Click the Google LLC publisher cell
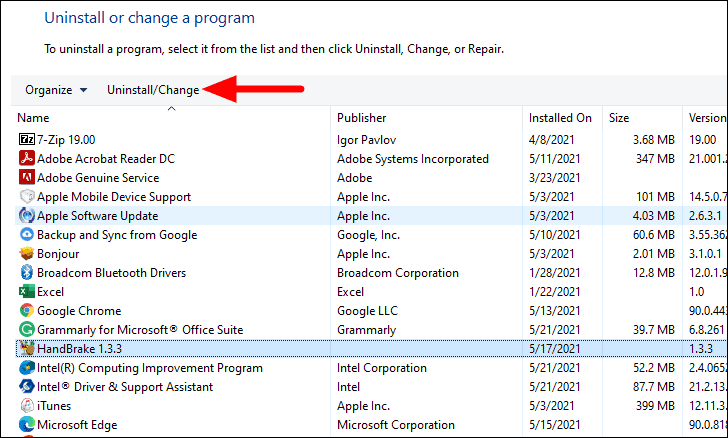Screen dimensions: 728x438 click(367, 311)
